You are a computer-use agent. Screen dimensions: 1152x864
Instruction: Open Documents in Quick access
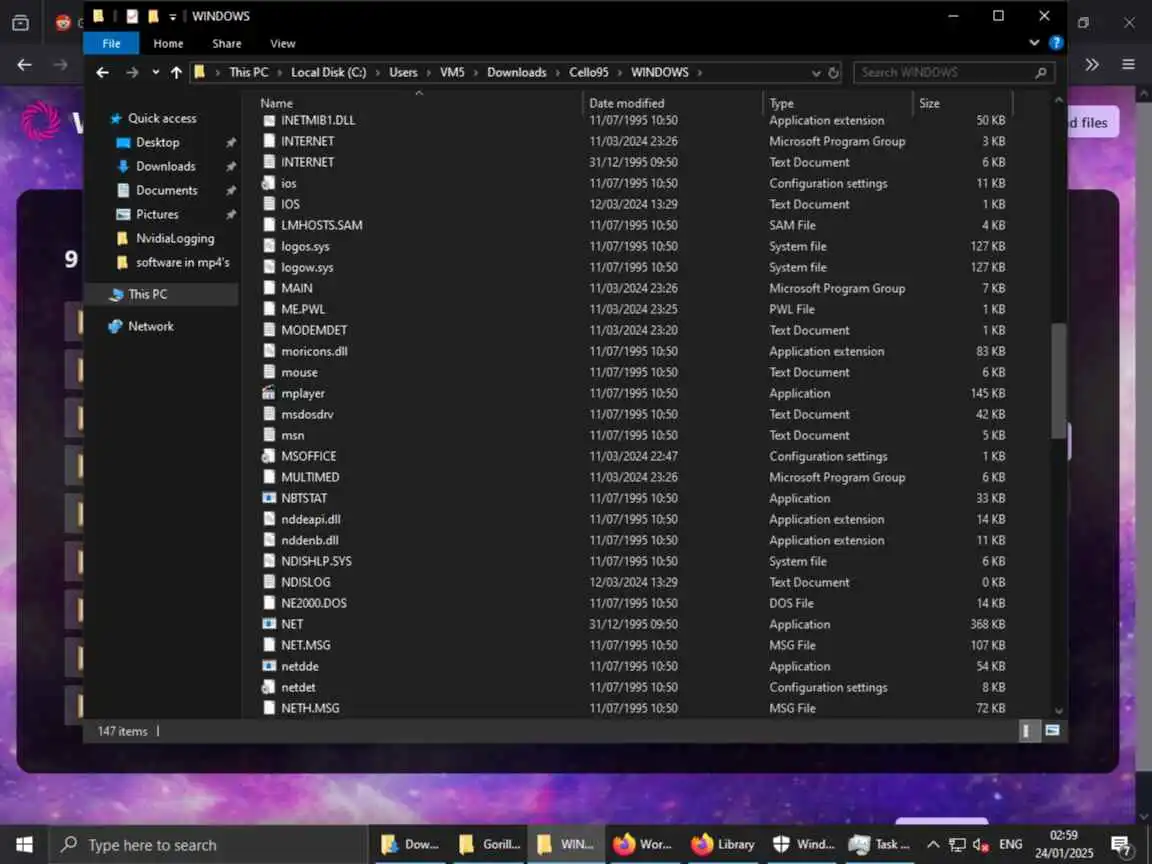pyautogui.click(x=166, y=190)
